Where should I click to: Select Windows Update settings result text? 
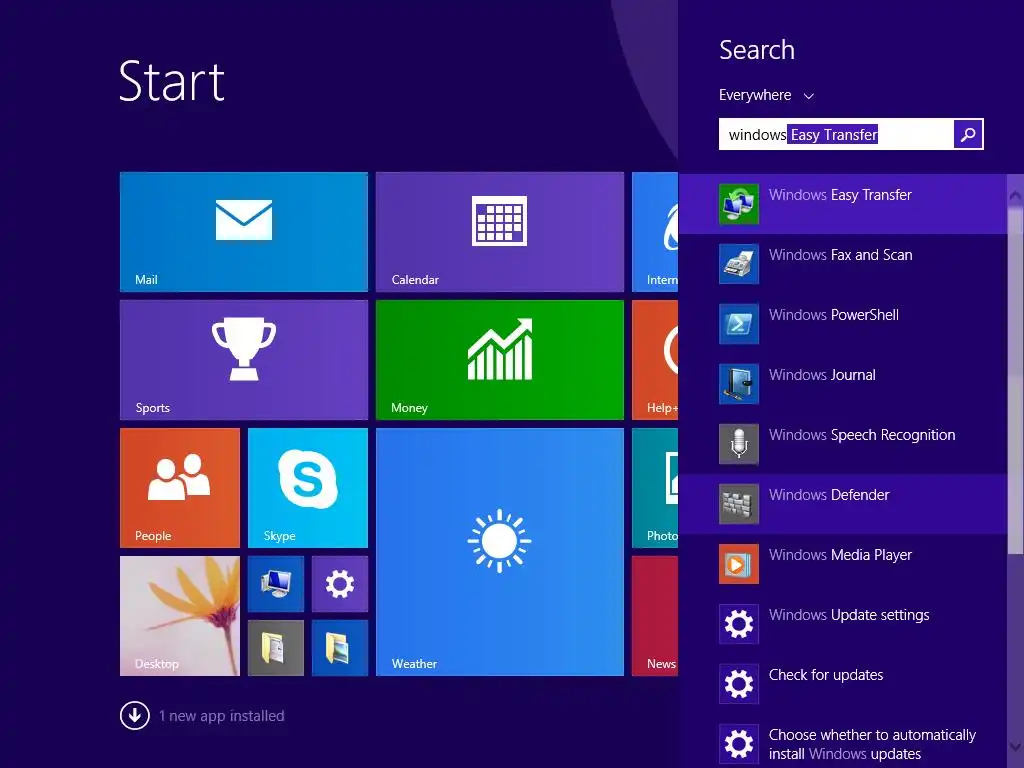click(x=849, y=615)
